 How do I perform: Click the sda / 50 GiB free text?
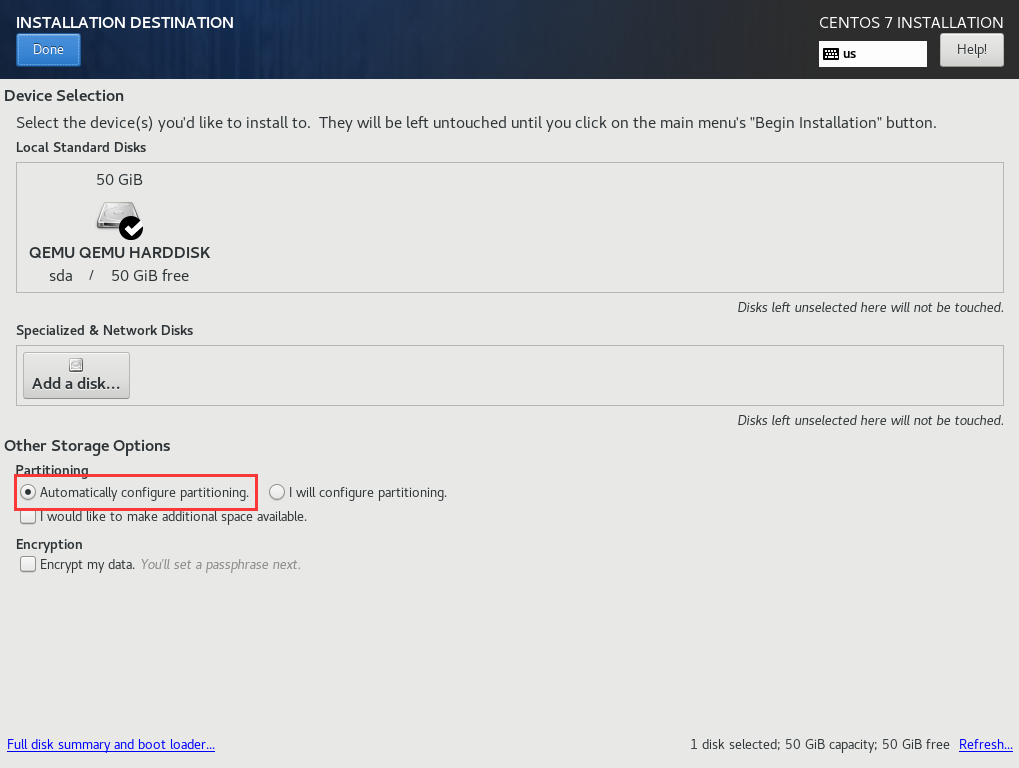click(x=119, y=275)
